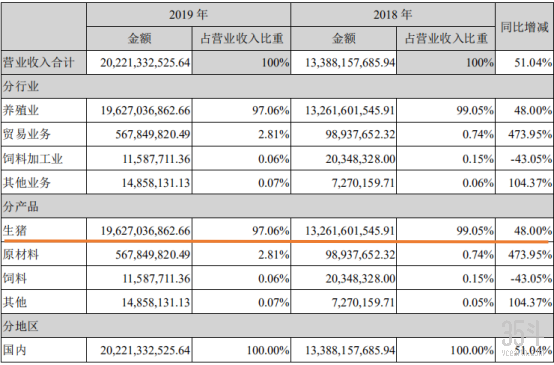This screenshot has height=365, width=554.
Task: Click 567,849,820.49 in the 贸易业务 row
Action: (x=153, y=134)
